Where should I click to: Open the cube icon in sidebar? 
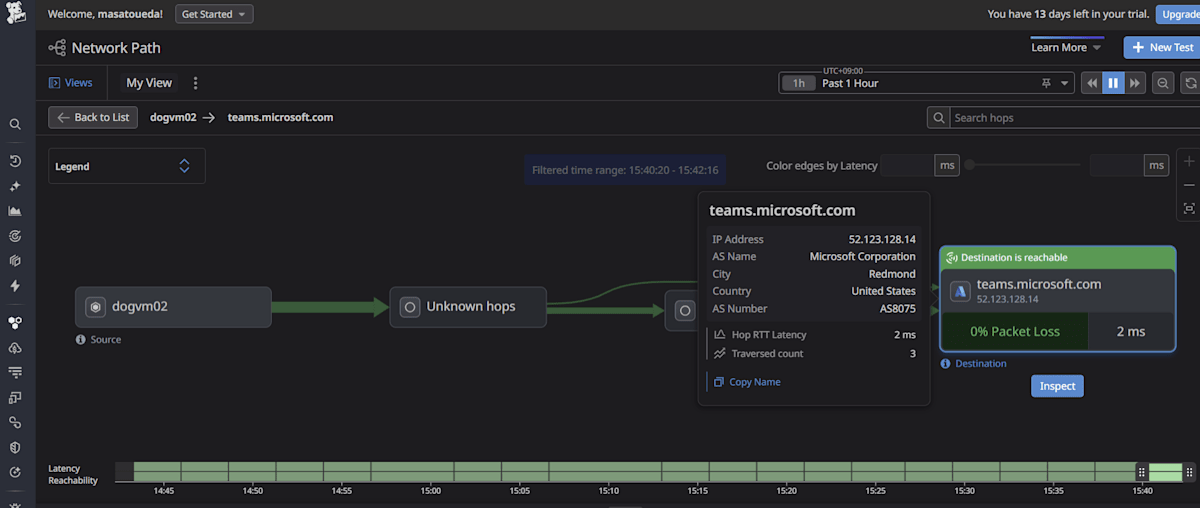point(15,261)
